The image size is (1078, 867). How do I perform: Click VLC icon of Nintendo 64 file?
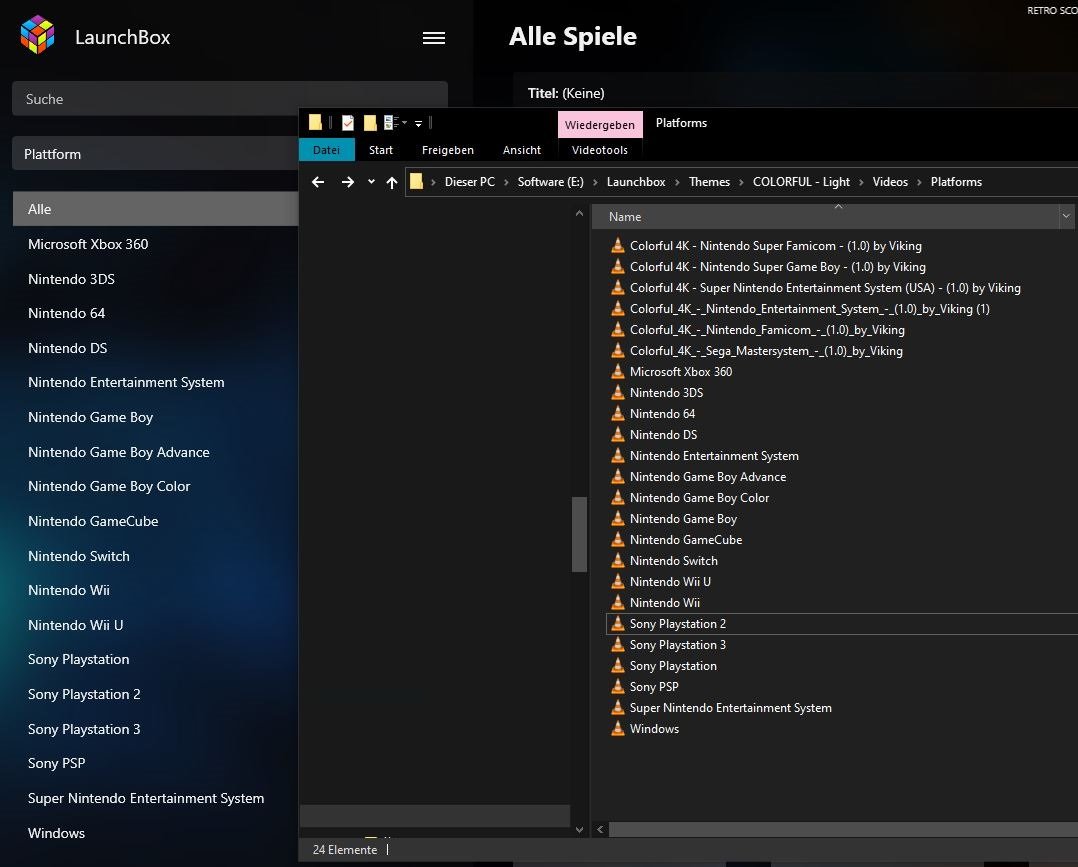pyautogui.click(x=618, y=414)
